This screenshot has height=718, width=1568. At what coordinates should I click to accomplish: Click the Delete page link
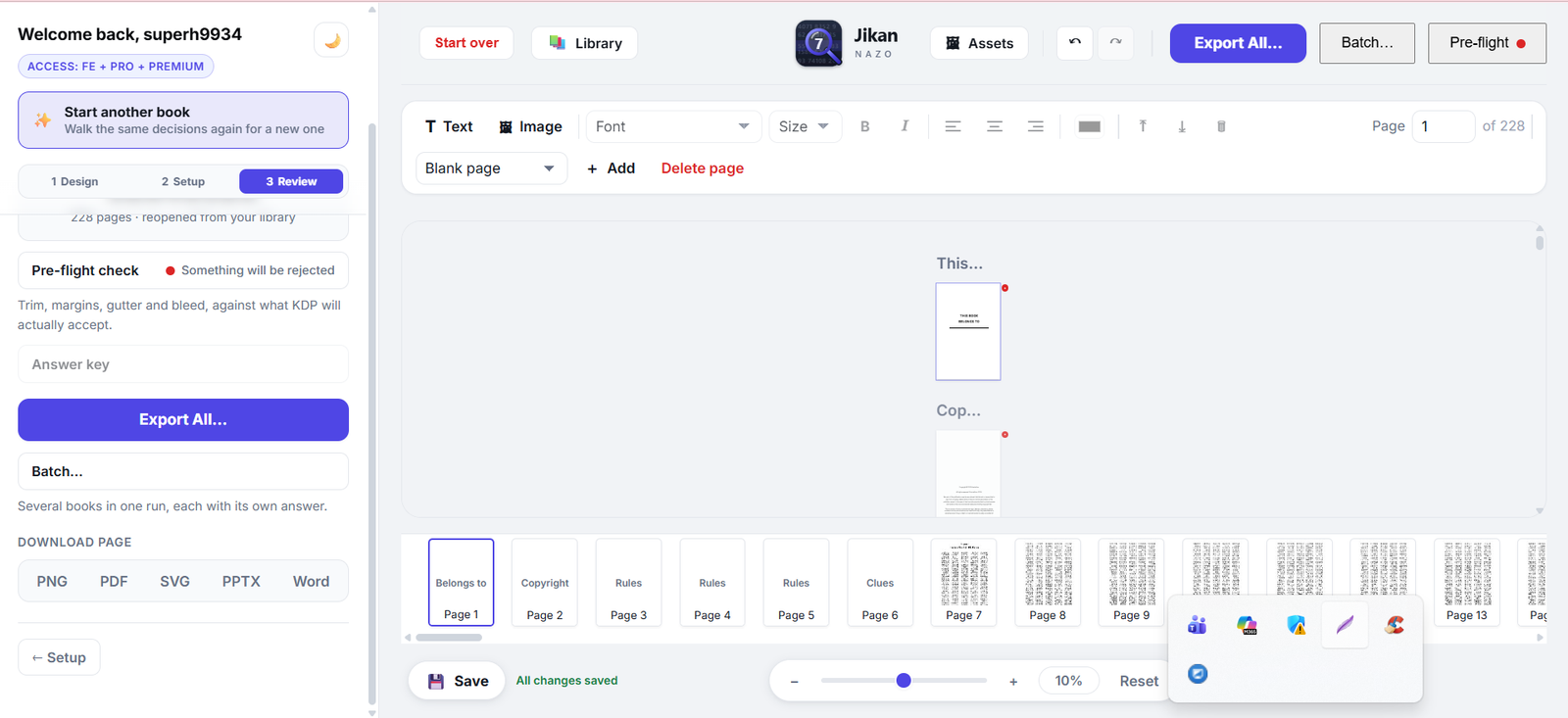tap(703, 168)
